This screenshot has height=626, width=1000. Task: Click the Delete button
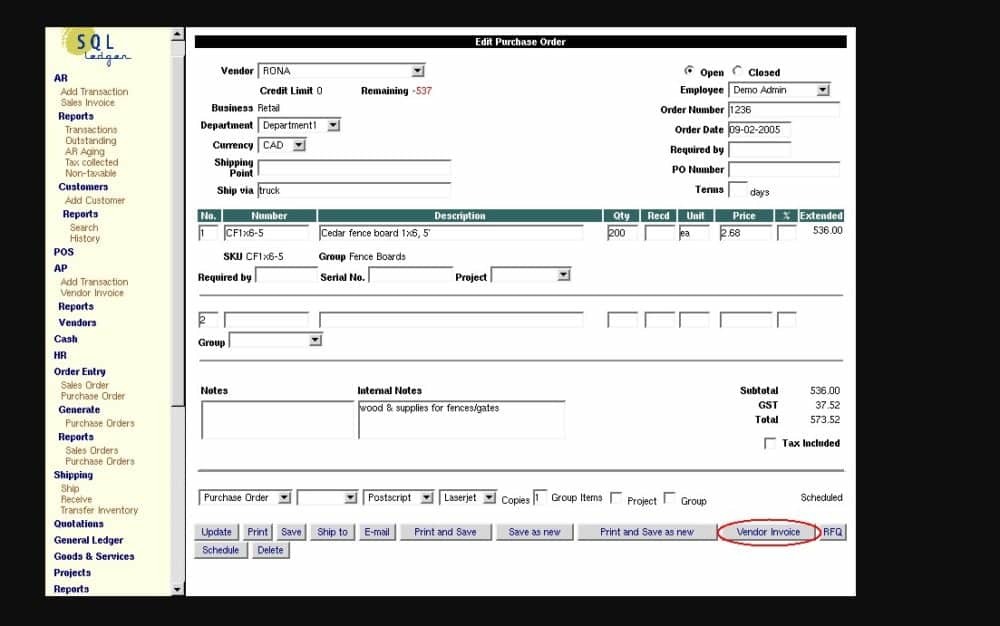click(x=269, y=550)
